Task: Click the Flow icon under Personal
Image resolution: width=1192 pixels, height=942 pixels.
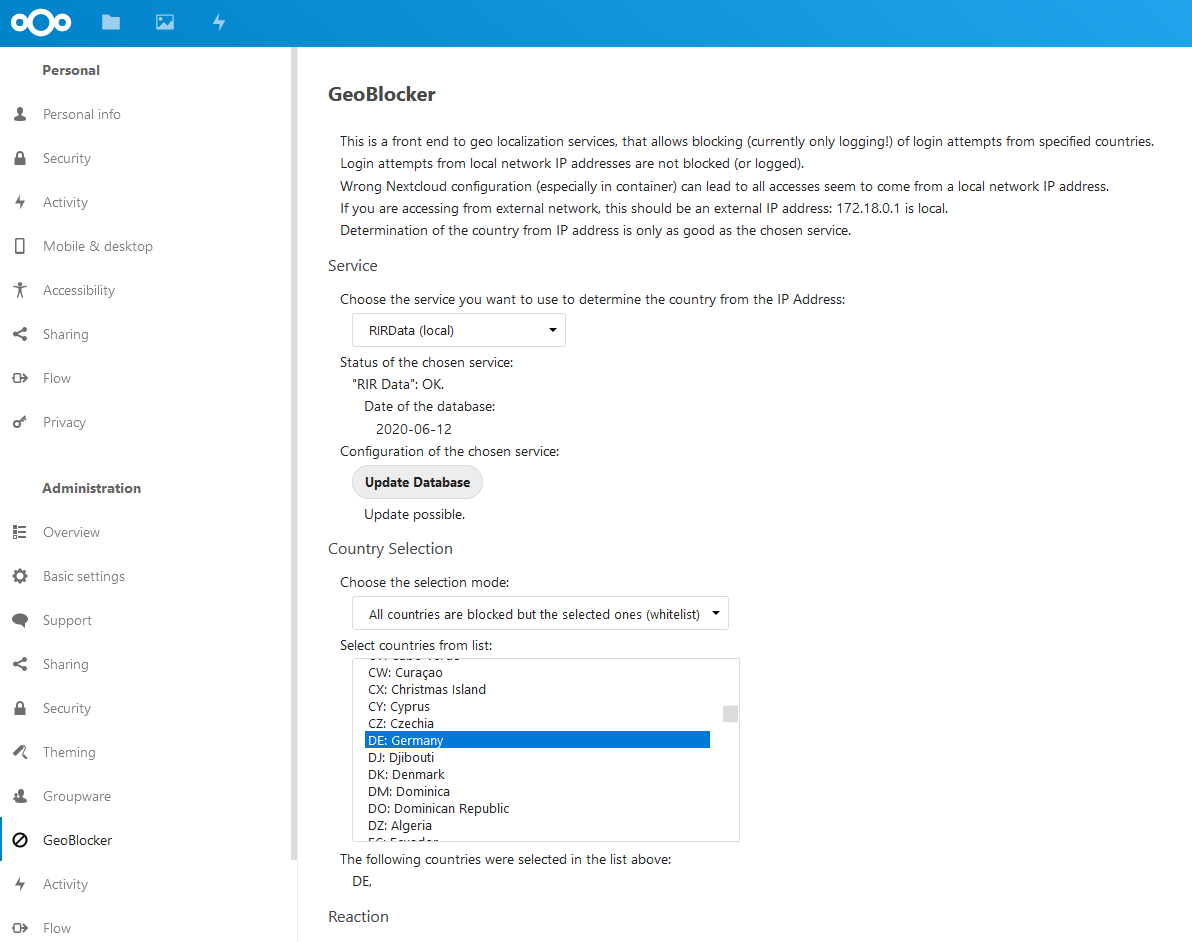Action: 21,379
